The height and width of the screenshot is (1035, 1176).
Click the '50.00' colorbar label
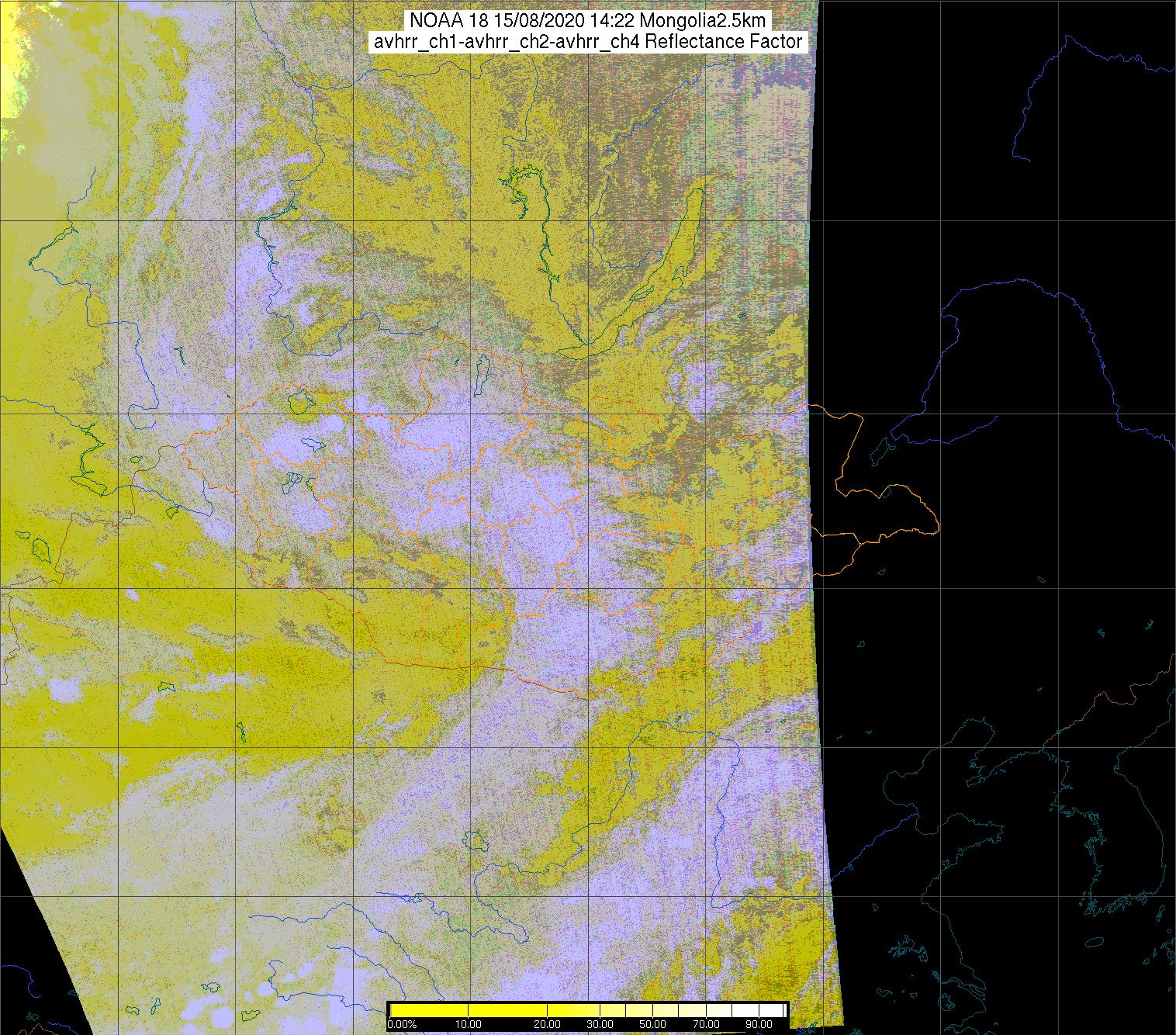tap(652, 1024)
